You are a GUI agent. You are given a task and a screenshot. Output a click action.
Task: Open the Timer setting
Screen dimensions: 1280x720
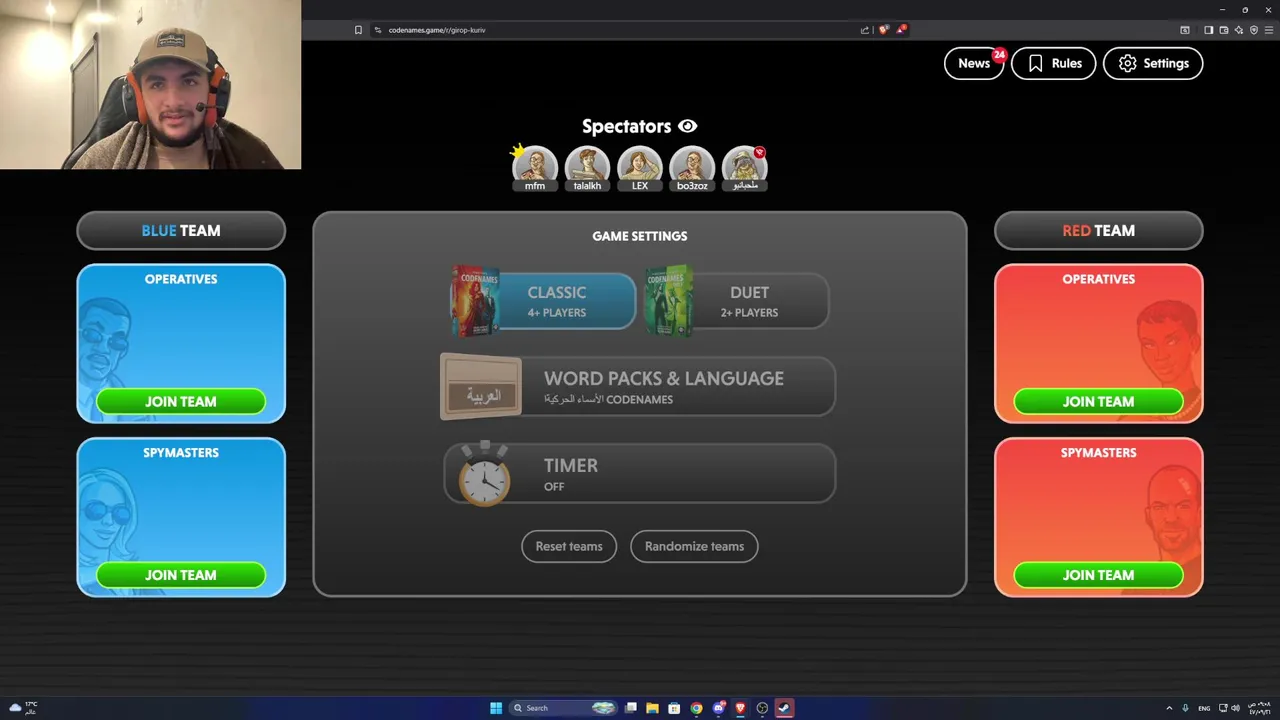pyautogui.click(x=640, y=474)
